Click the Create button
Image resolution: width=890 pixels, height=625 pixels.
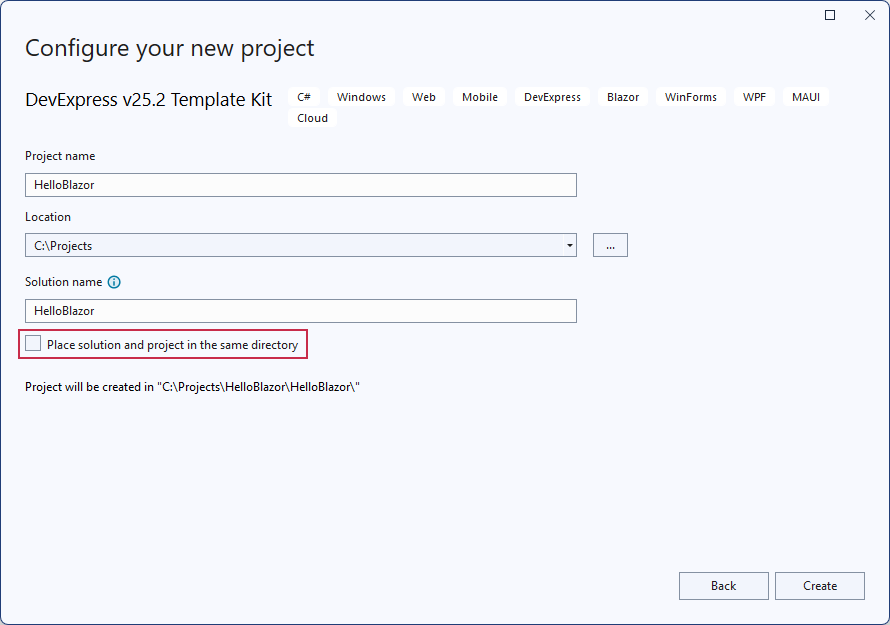click(x=819, y=586)
